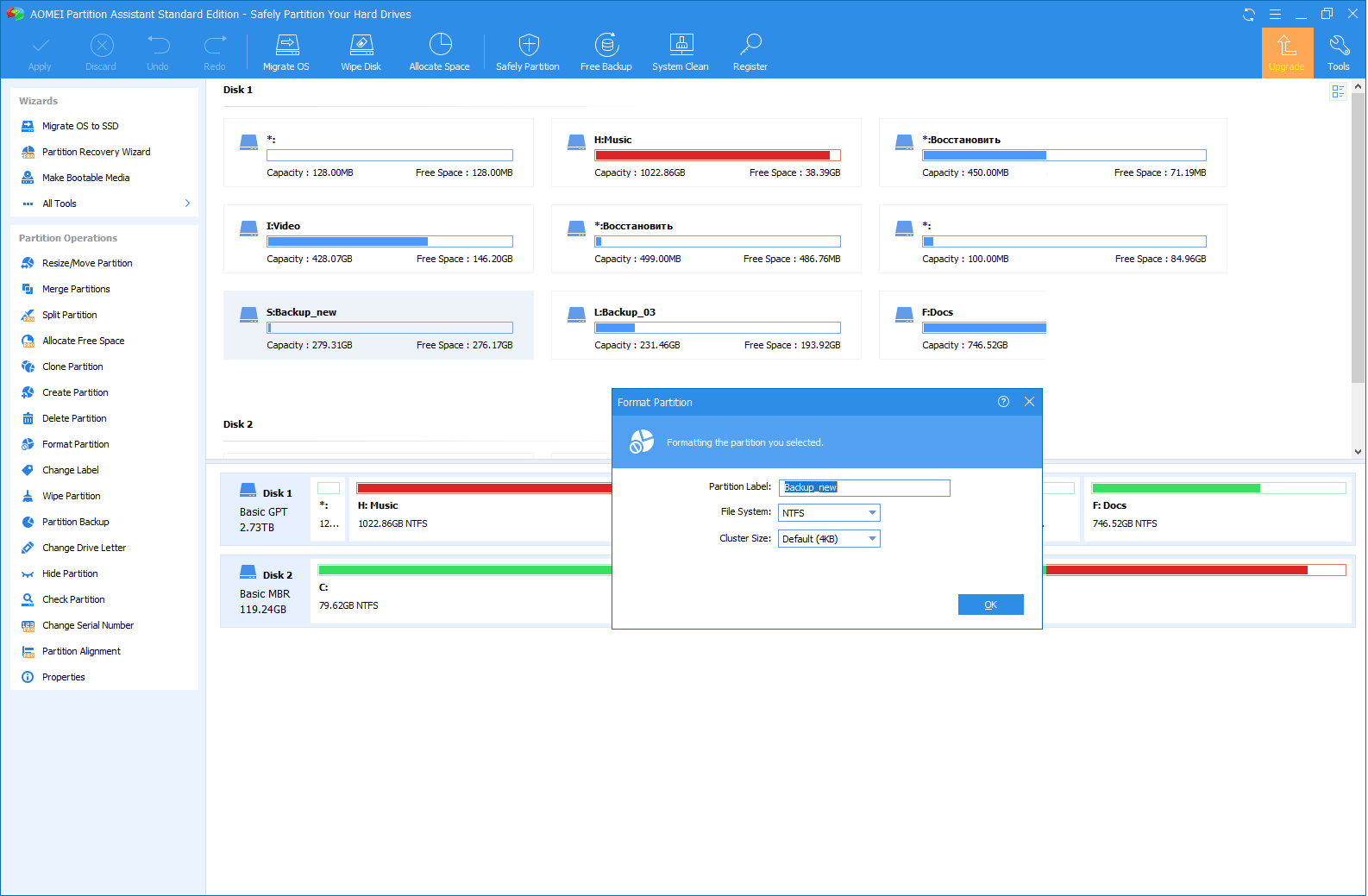Select the I:Video partition tile
Image resolution: width=1368 pixels, height=896 pixels.
(x=379, y=239)
